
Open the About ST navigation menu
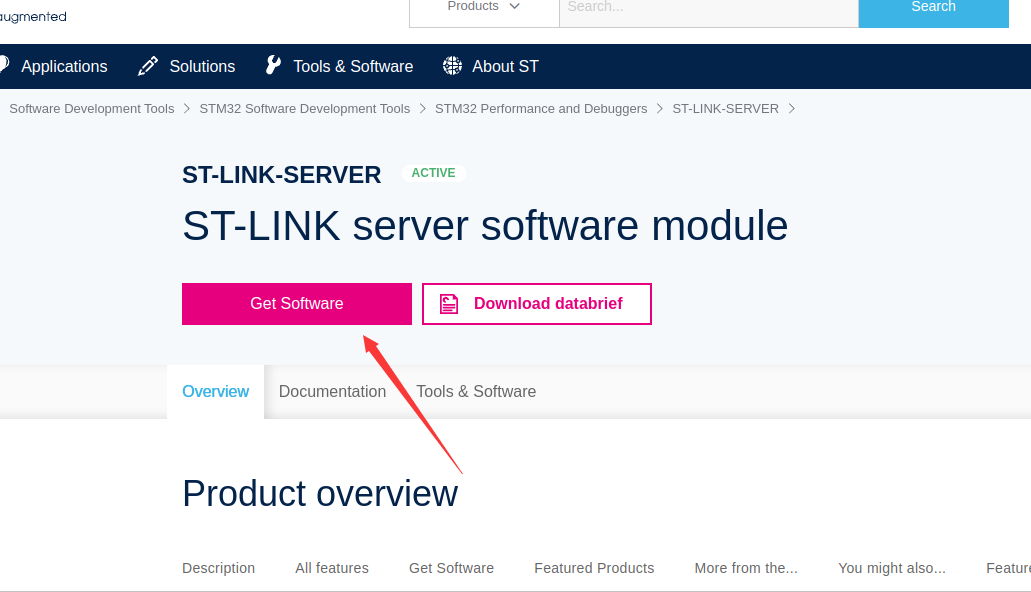pyautogui.click(x=505, y=66)
